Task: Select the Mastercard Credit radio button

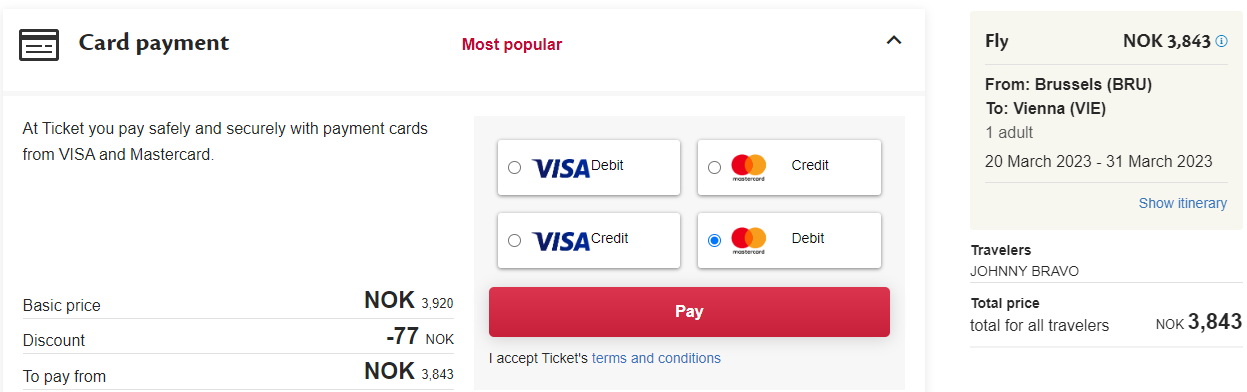Action: 714,167
